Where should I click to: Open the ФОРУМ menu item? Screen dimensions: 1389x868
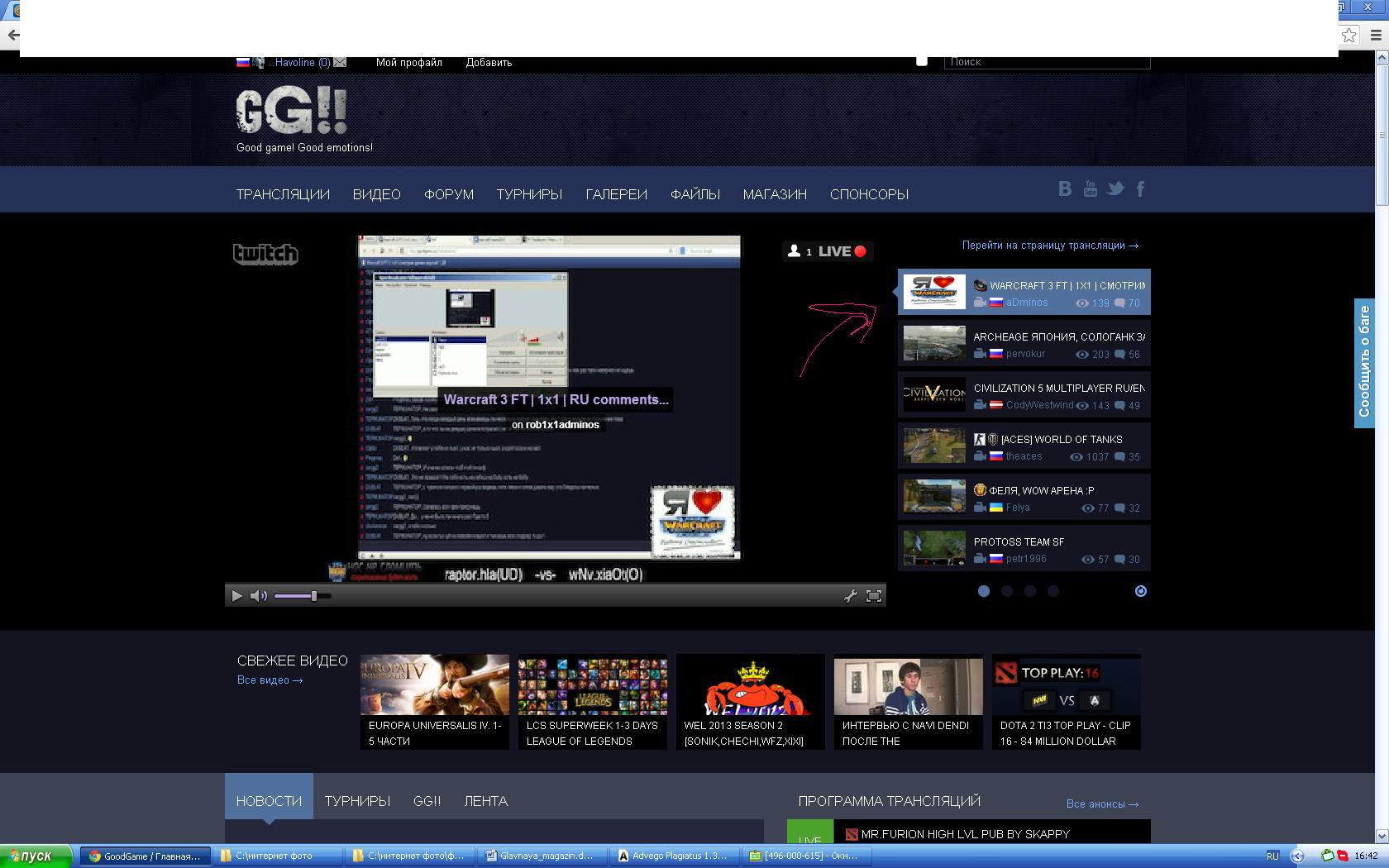click(449, 194)
